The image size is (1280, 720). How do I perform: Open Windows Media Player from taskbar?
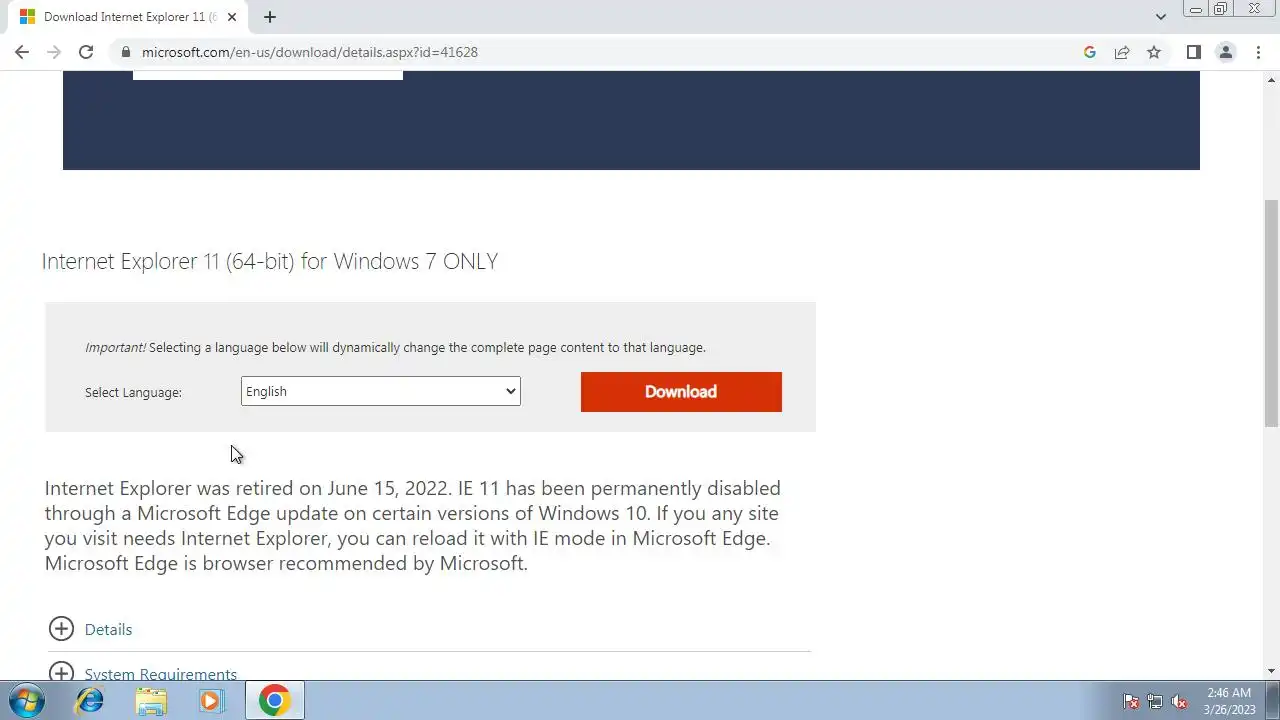[211, 701]
